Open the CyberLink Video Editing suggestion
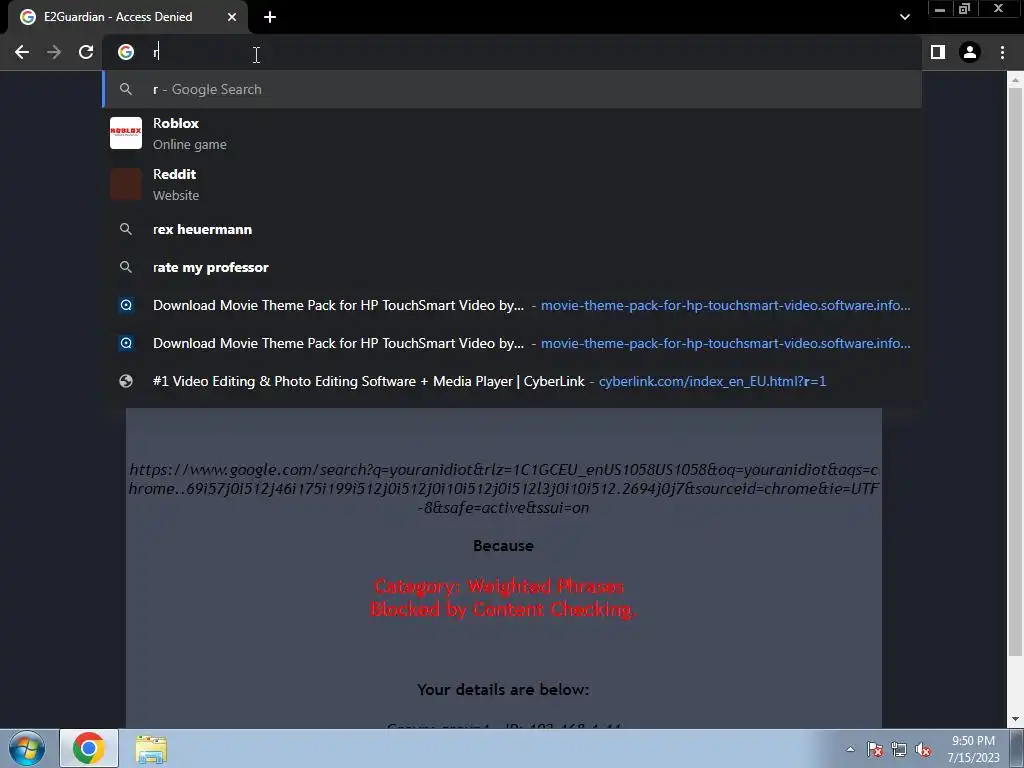 coord(513,381)
